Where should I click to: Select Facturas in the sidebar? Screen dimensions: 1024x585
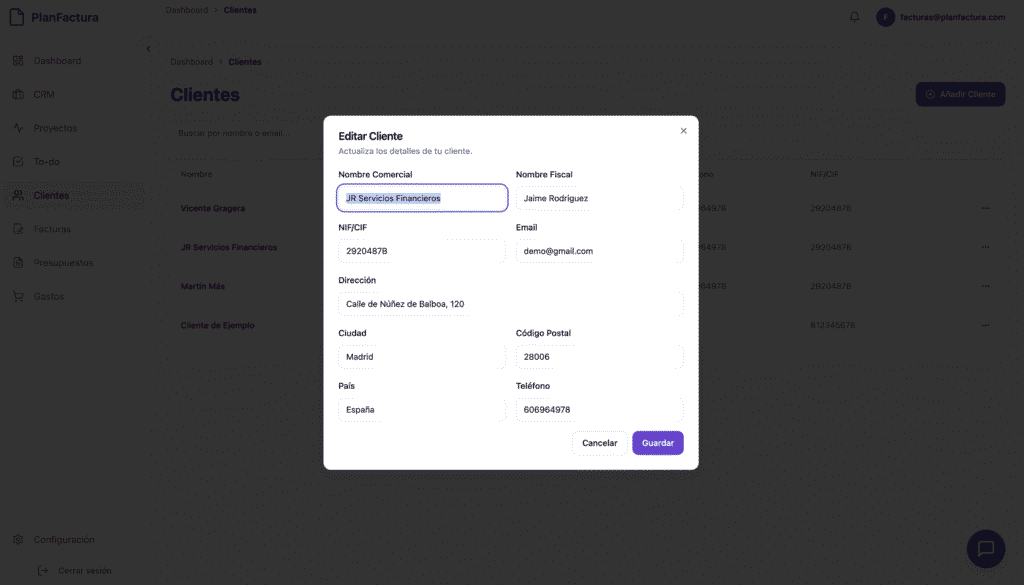(52, 229)
